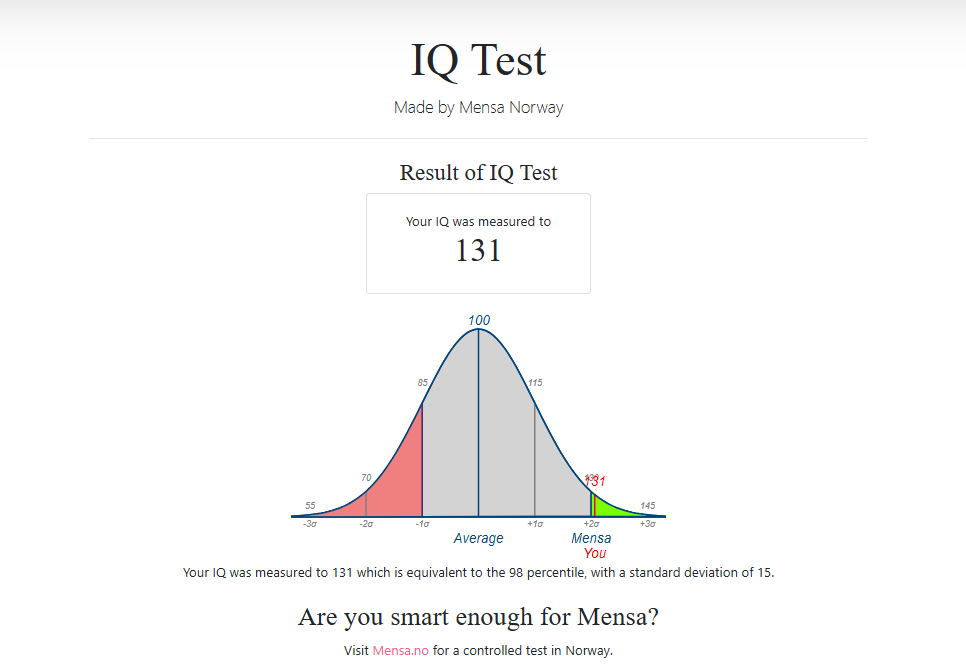Click the +1σ axis label
Screen dimensions: 966x672
click(x=535, y=524)
